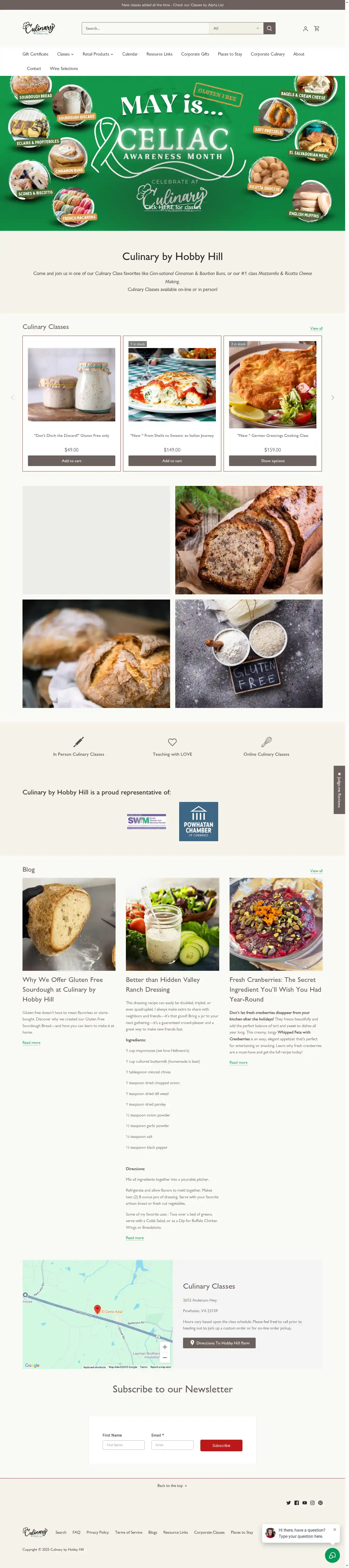Viewport: 349px width, 1568px height.
Task: Open the shopping cart icon
Action: tap(317, 29)
